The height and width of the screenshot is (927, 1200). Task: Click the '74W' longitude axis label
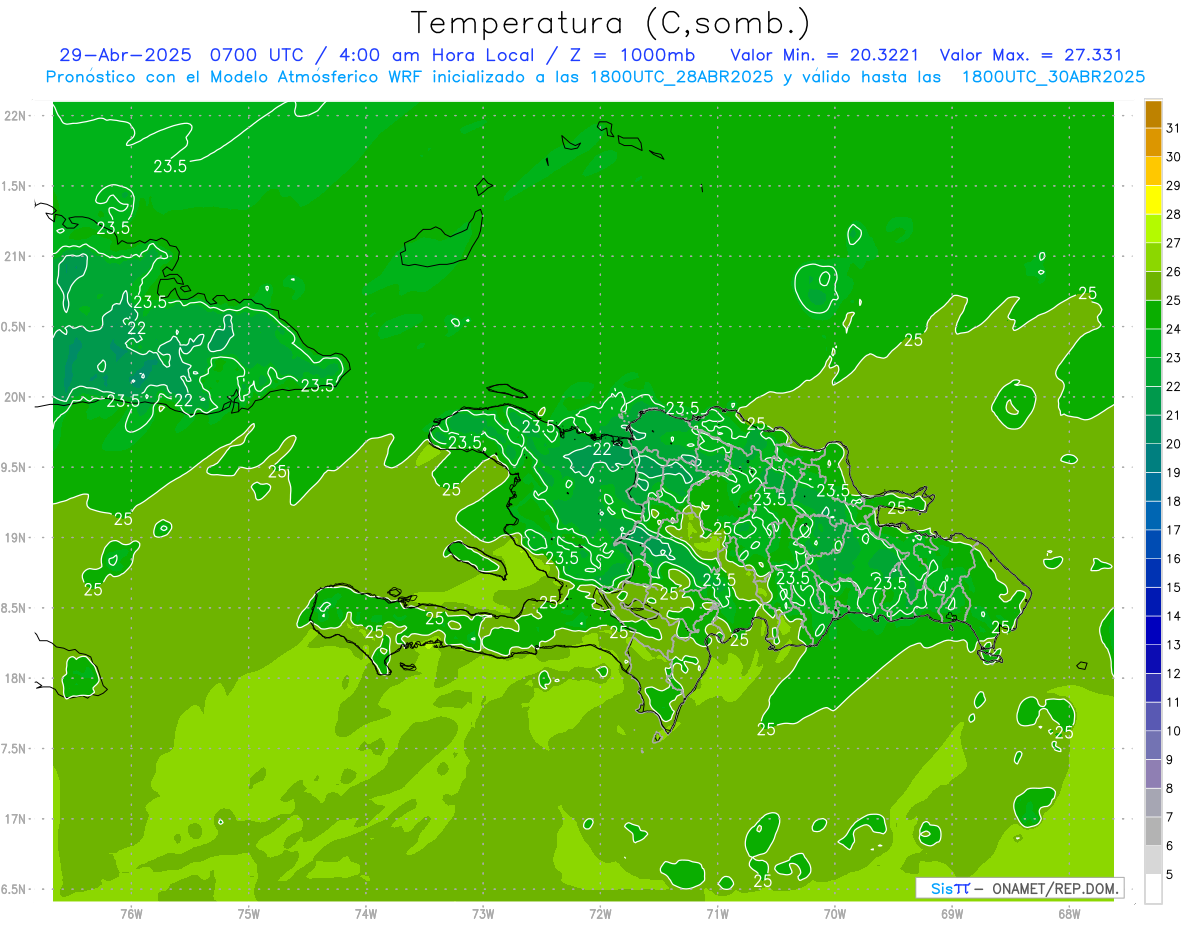(366, 913)
